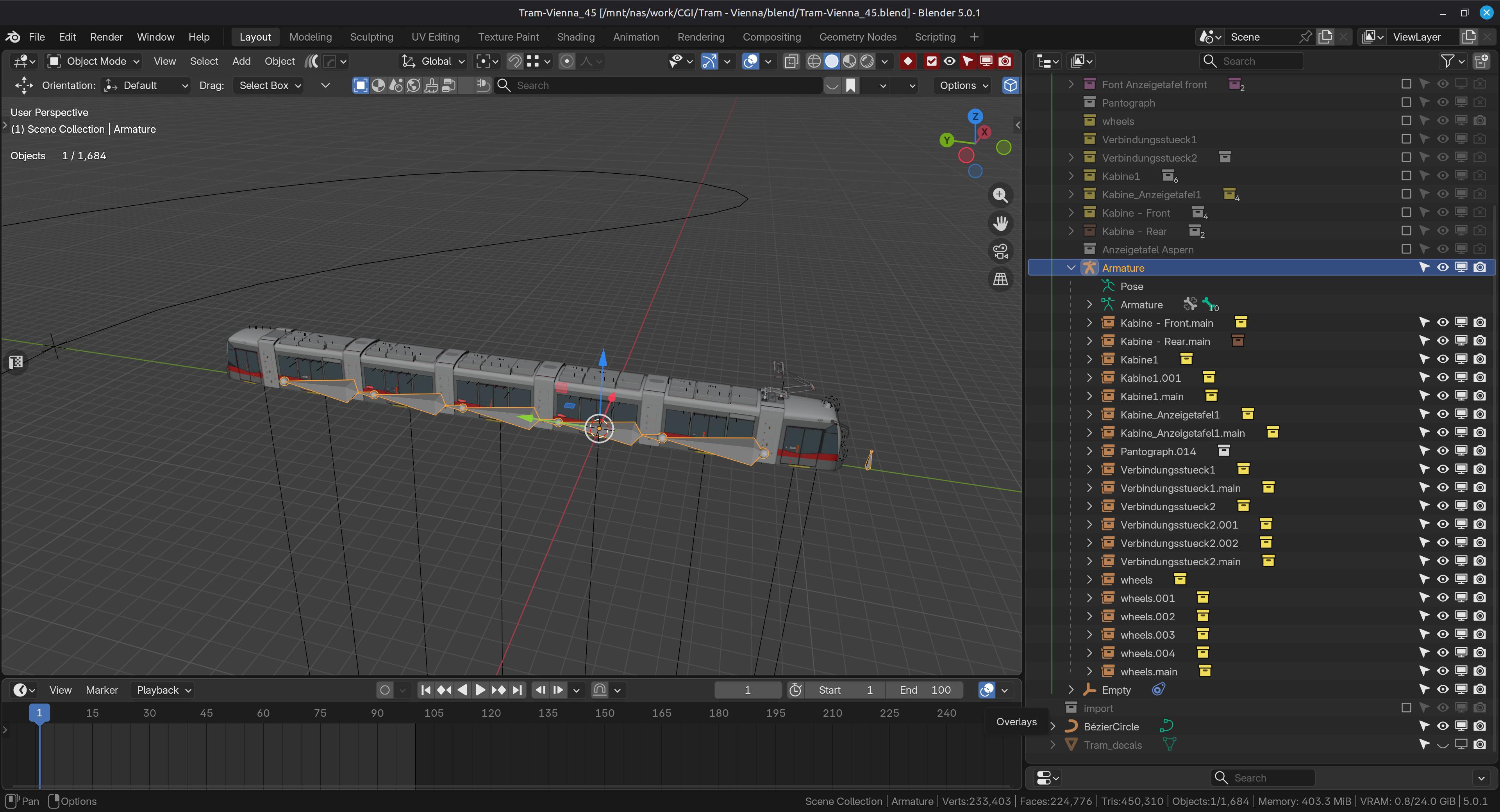Click the Options button in header
This screenshot has width=1500, height=812.
pos(964,85)
